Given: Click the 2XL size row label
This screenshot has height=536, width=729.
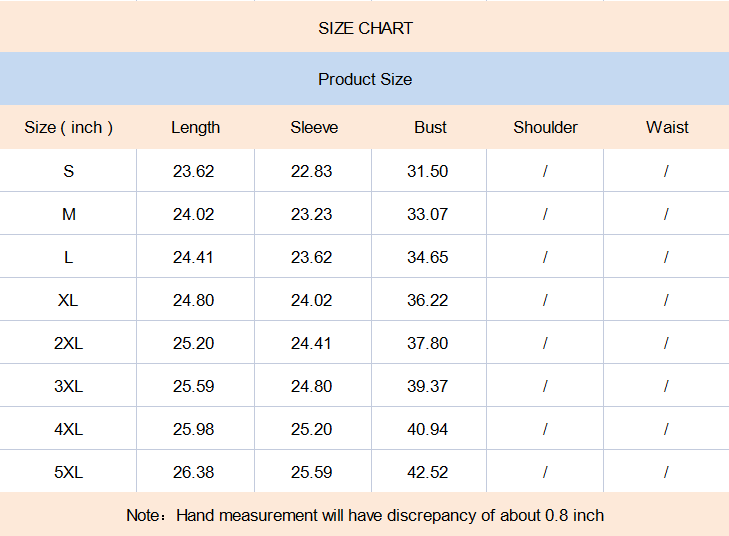Looking at the screenshot, I should [68, 343].
